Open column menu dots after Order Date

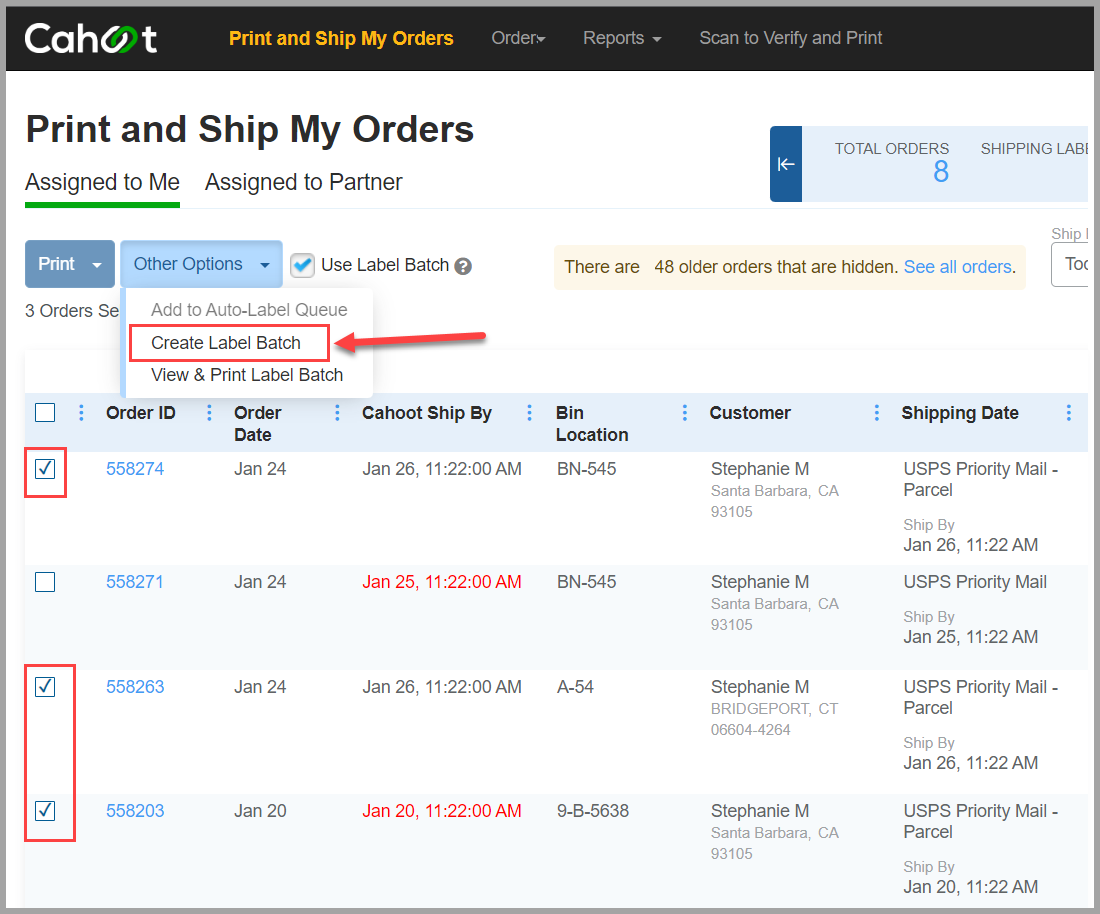tap(337, 412)
